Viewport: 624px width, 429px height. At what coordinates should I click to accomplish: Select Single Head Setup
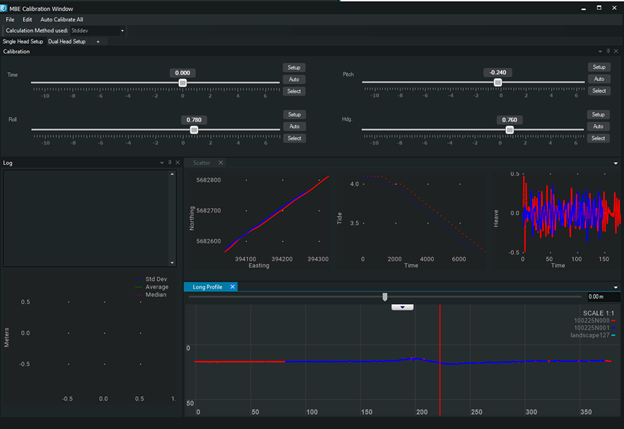(23, 41)
